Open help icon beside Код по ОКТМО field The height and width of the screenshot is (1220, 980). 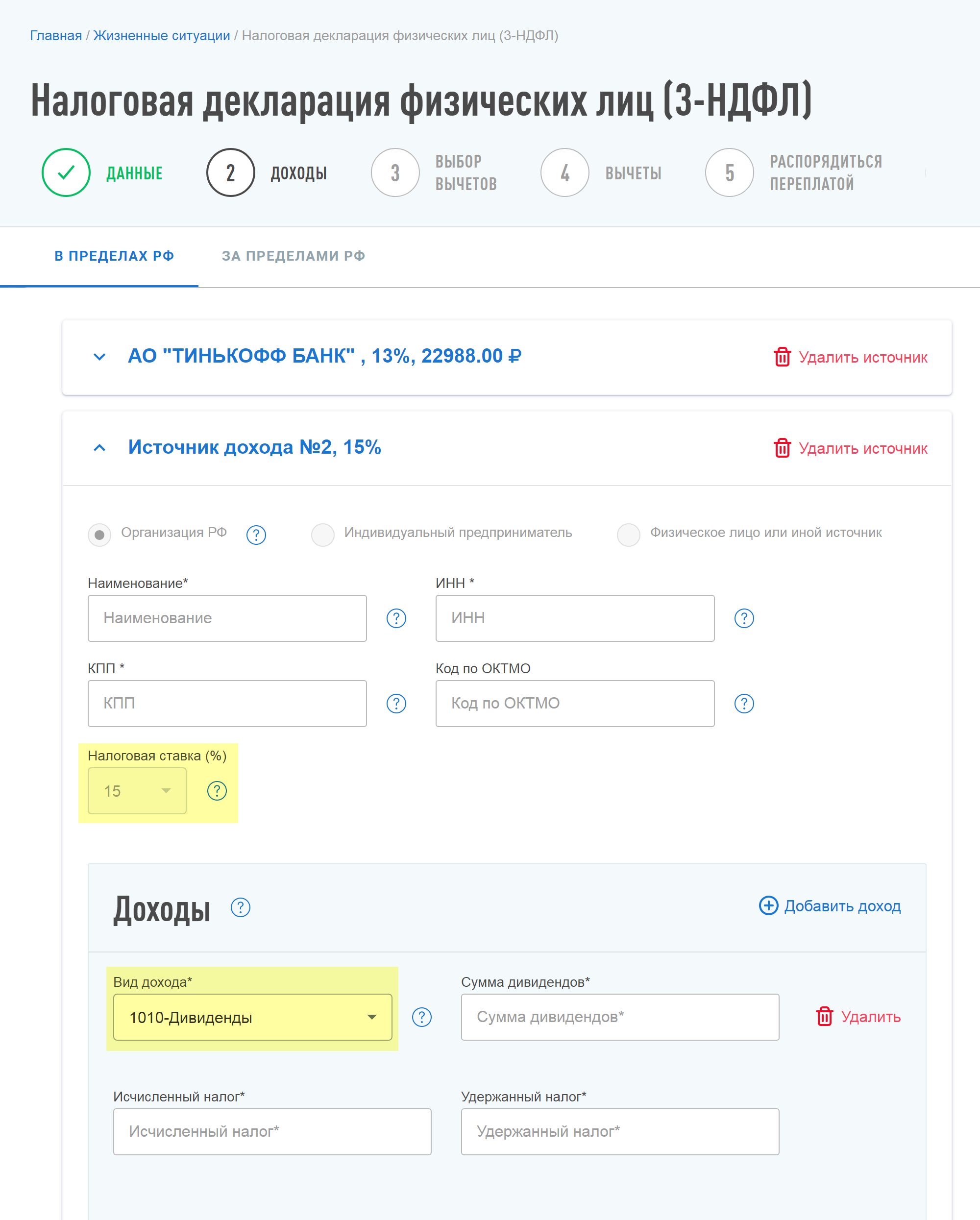pos(744,704)
